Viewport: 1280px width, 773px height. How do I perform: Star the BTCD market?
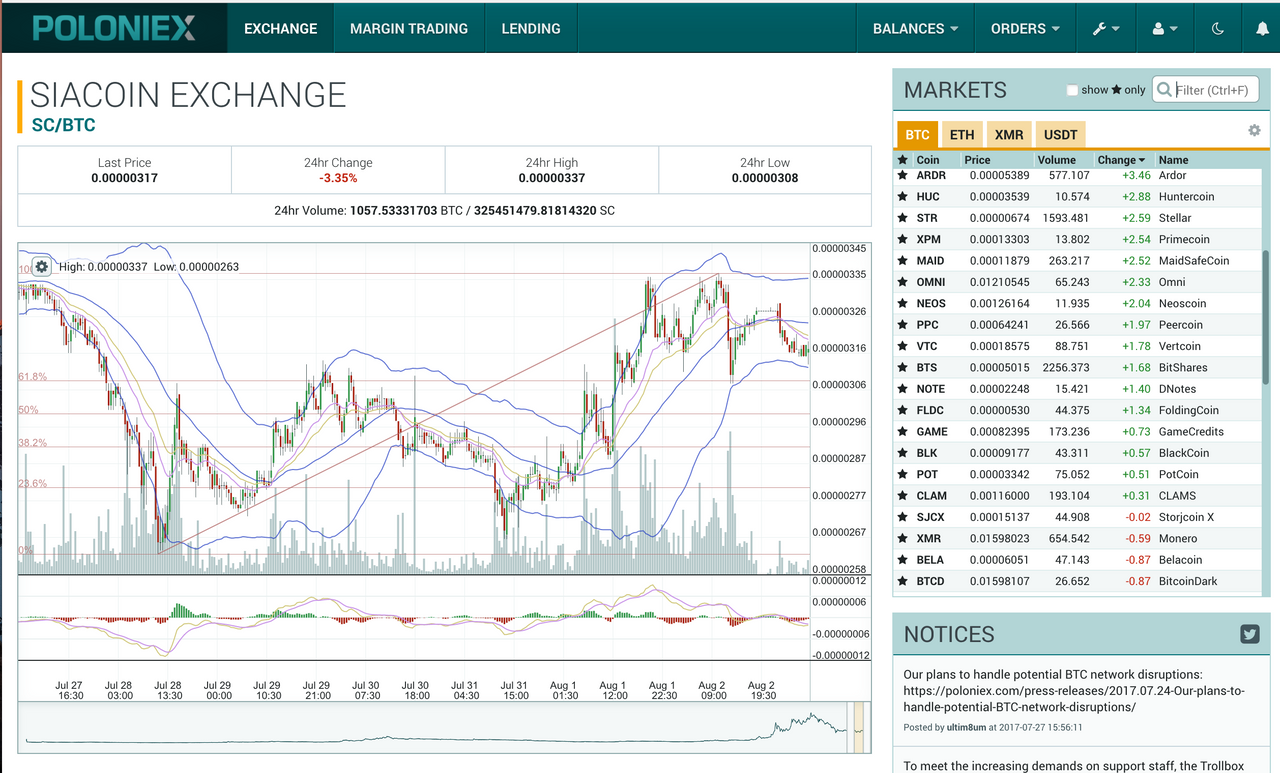click(x=903, y=581)
